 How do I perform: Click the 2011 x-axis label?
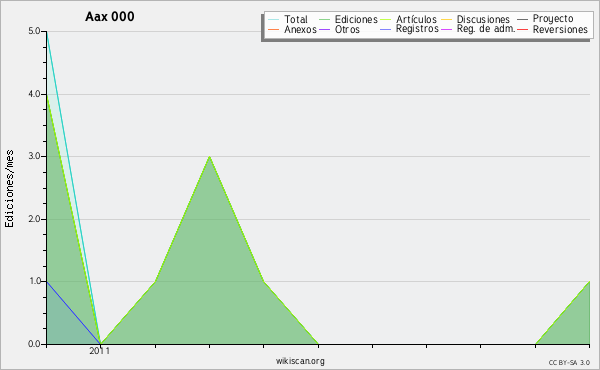[99, 351]
